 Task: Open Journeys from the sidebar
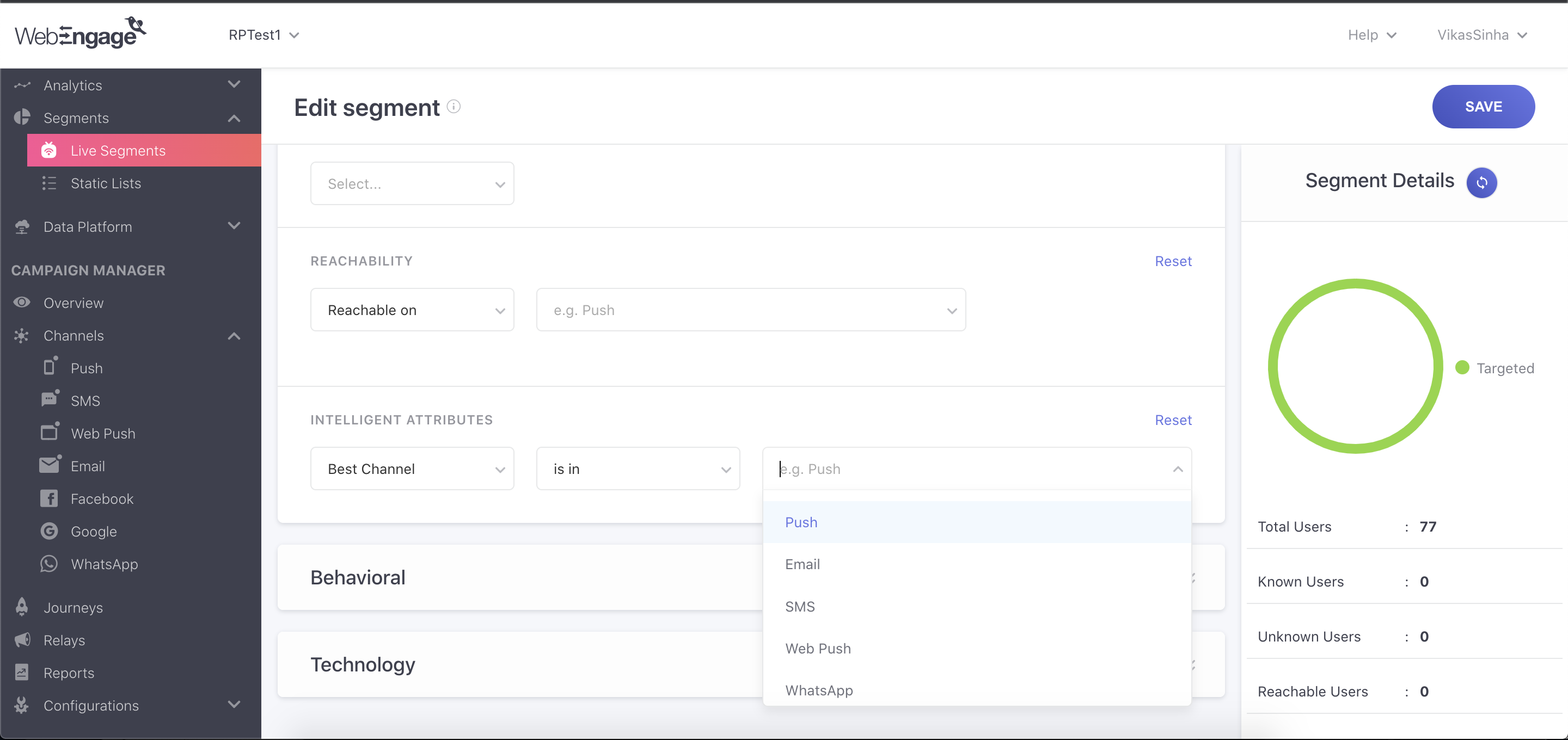tap(72, 607)
